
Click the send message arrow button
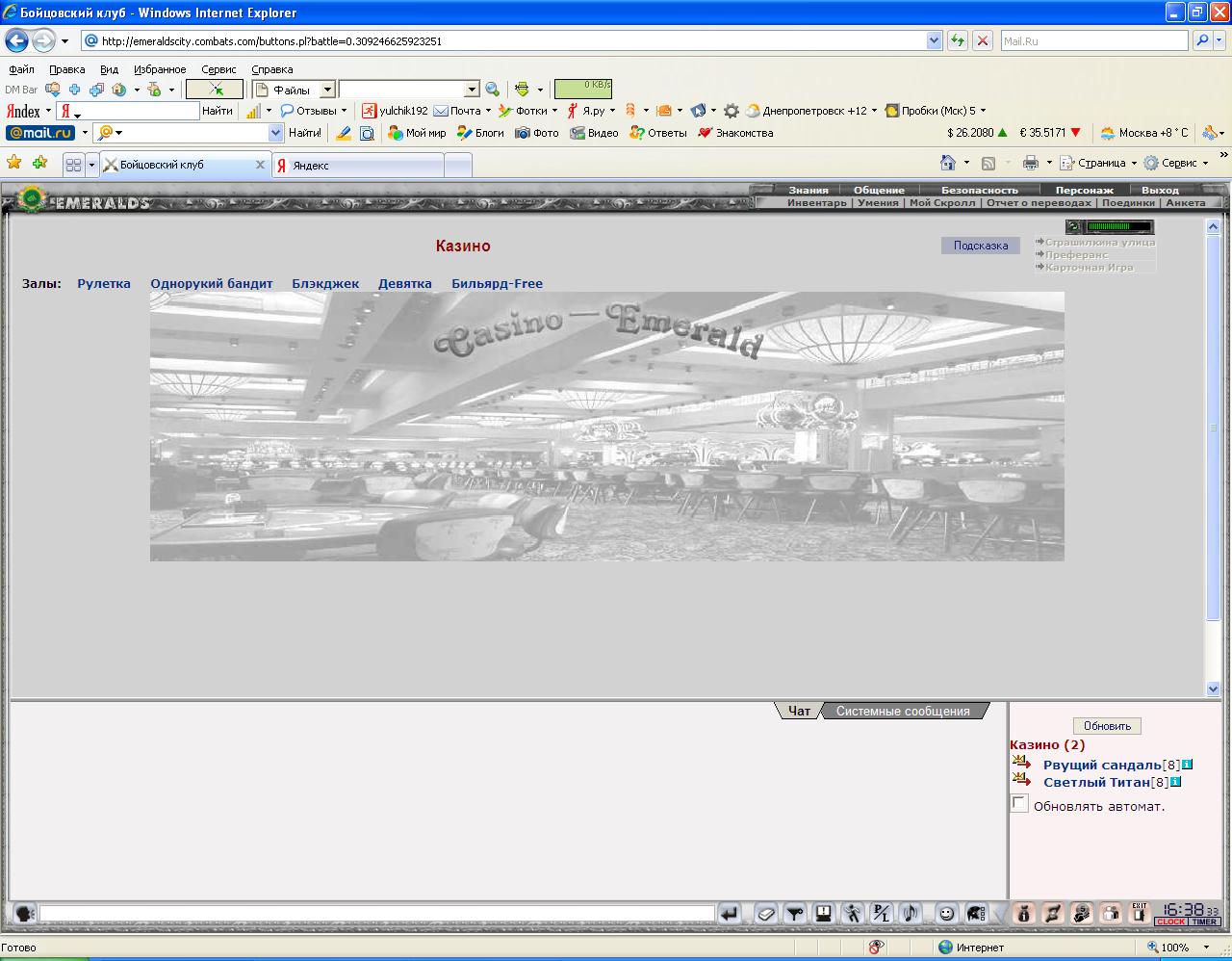(x=730, y=913)
